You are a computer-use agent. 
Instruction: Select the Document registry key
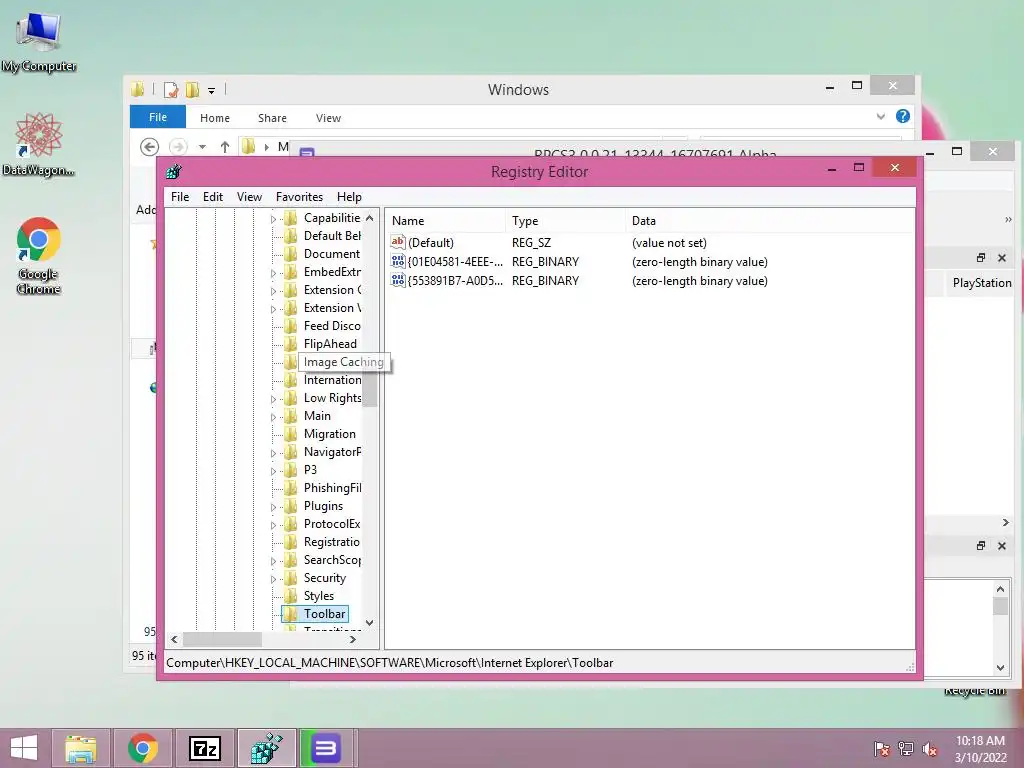(x=332, y=254)
